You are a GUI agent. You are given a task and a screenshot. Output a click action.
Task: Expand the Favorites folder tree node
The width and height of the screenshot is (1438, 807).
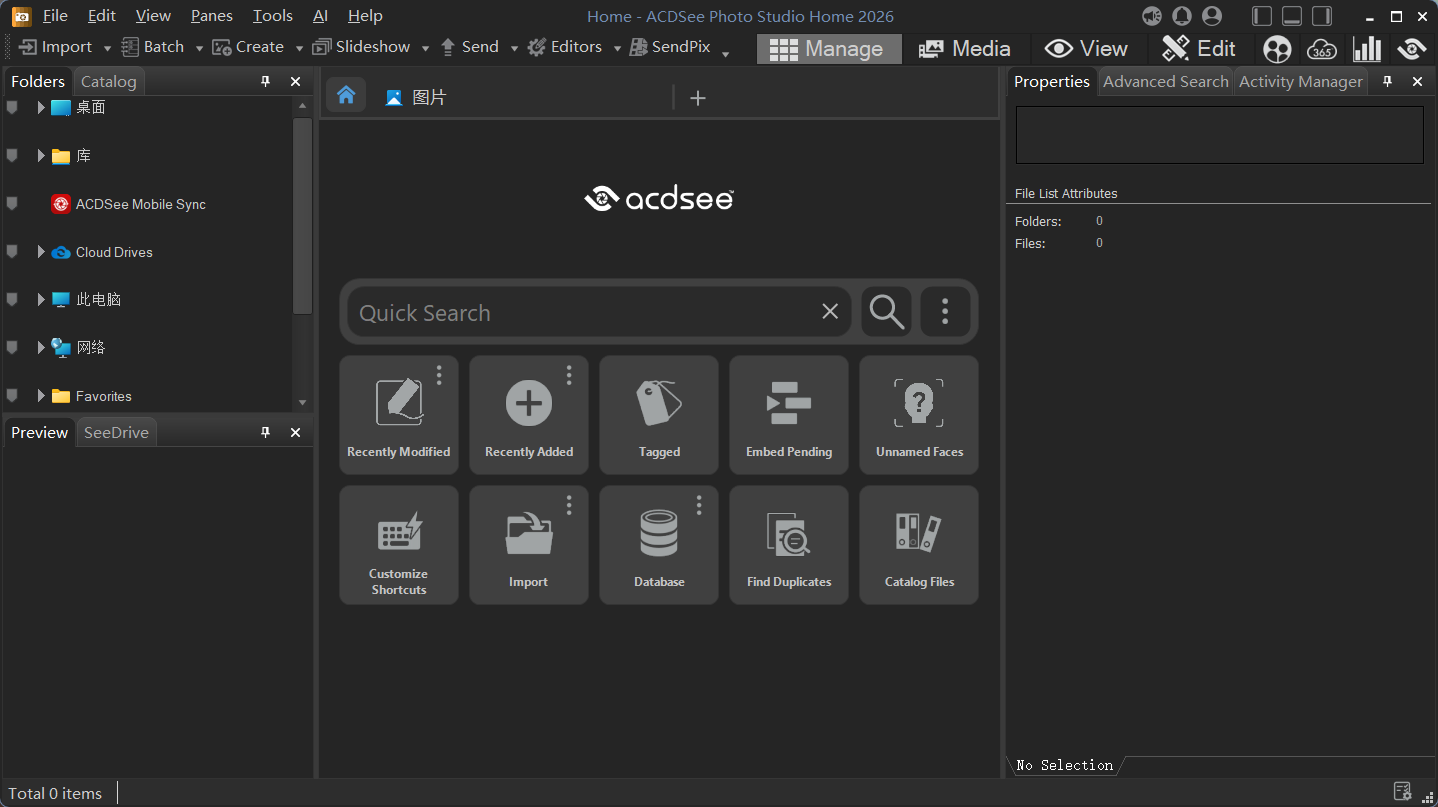click(x=41, y=396)
